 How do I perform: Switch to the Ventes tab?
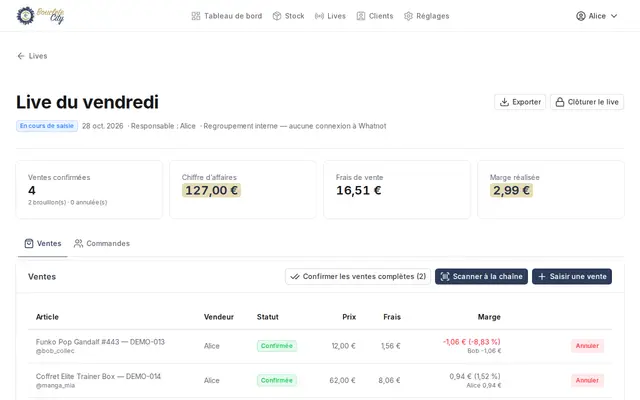point(43,244)
